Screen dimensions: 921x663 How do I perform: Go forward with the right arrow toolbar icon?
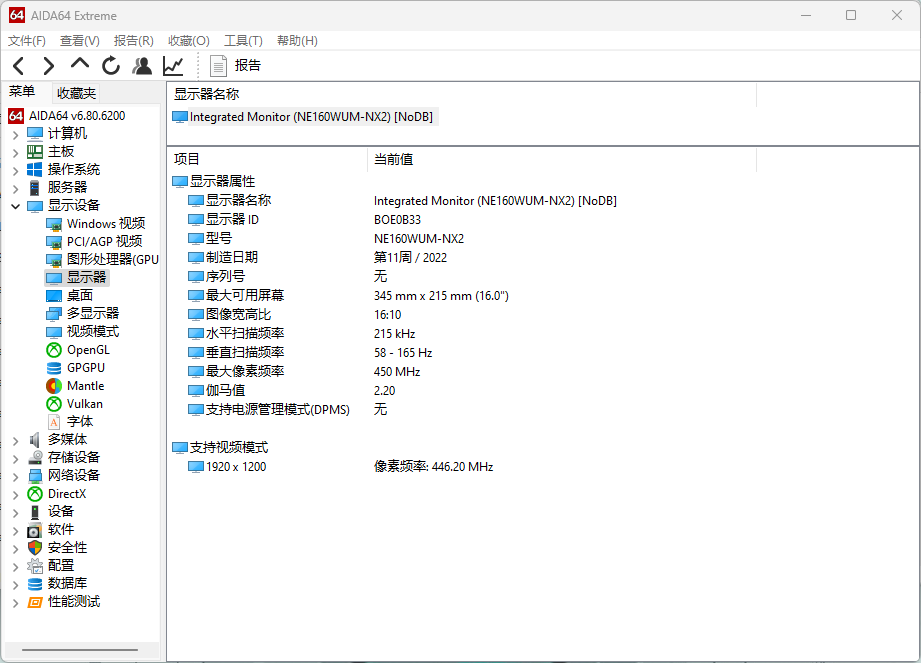(x=49, y=66)
